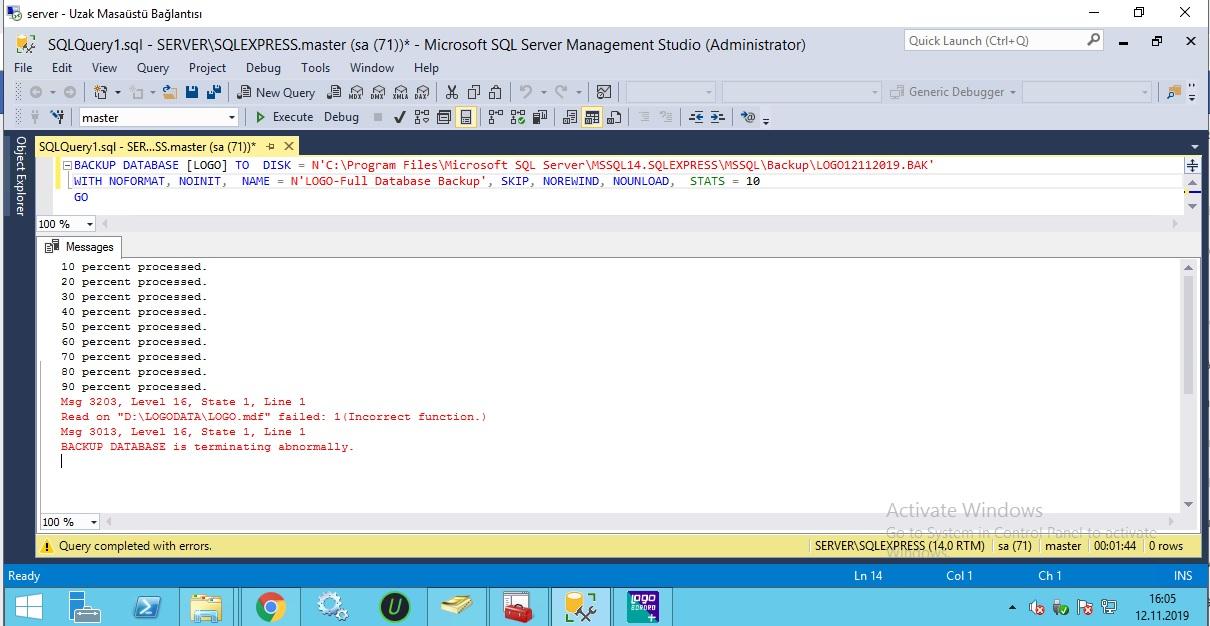1210x626 pixels.
Task: Click the activity monitor toolbar icon
Action: tap(603, 92)
